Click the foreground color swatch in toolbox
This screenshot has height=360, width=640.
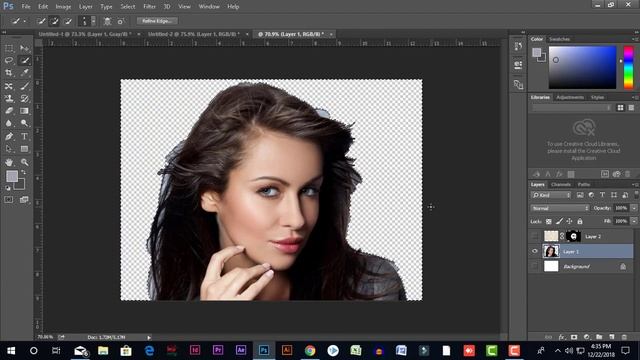point(12,176)
